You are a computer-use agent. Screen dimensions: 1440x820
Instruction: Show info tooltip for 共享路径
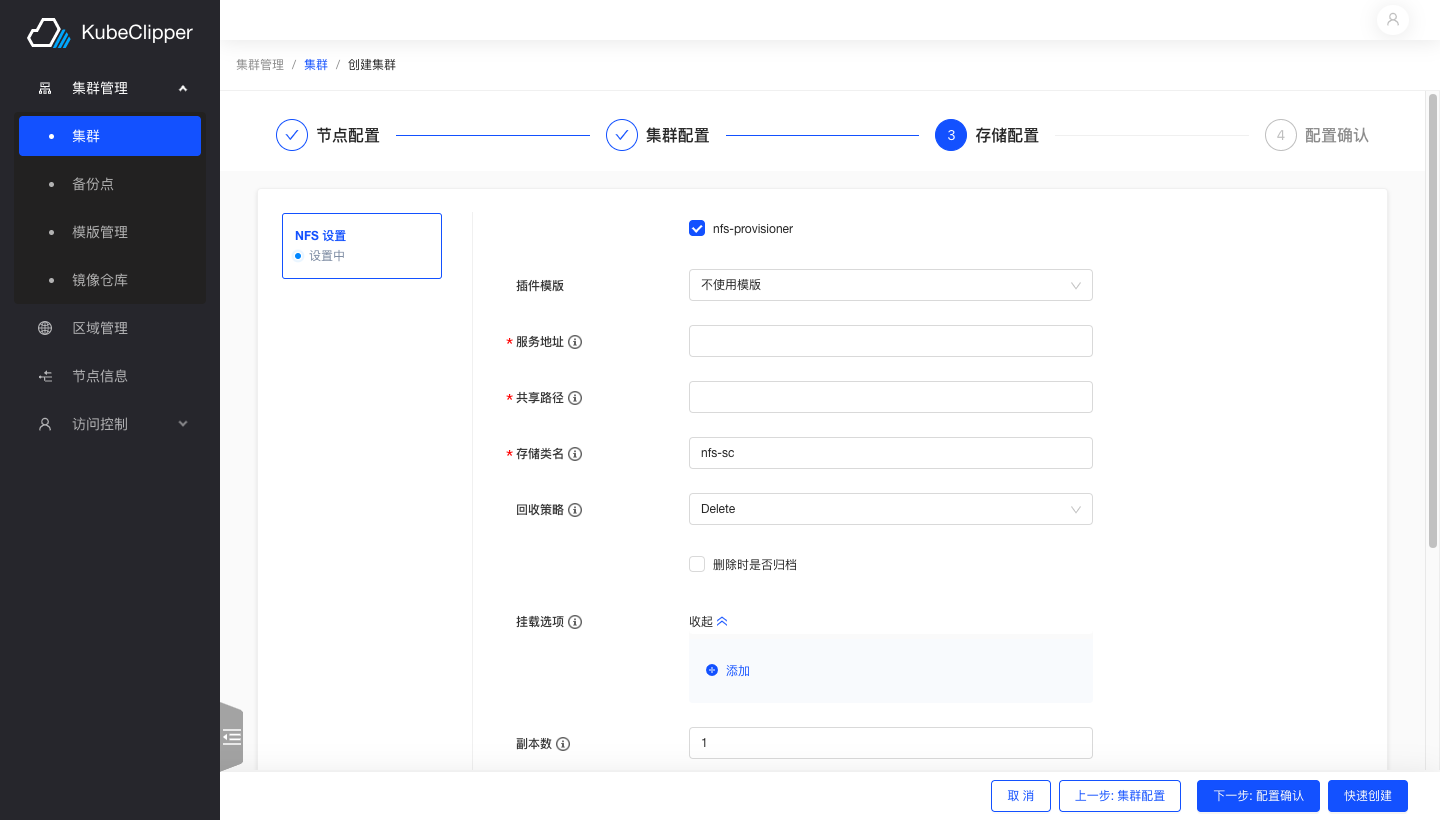click(575, 398)
